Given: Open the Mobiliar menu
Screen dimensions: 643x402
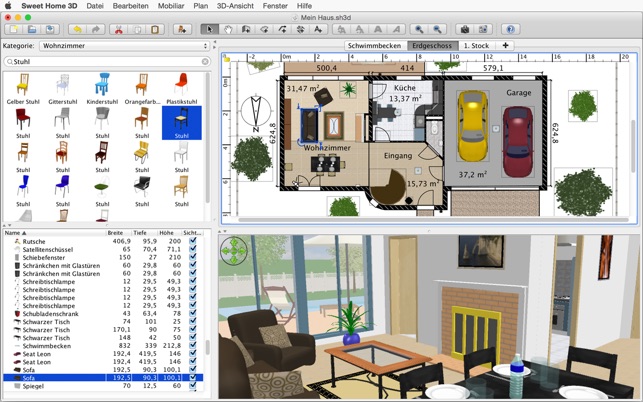Looking at the screenshot, I should point(171,6).
